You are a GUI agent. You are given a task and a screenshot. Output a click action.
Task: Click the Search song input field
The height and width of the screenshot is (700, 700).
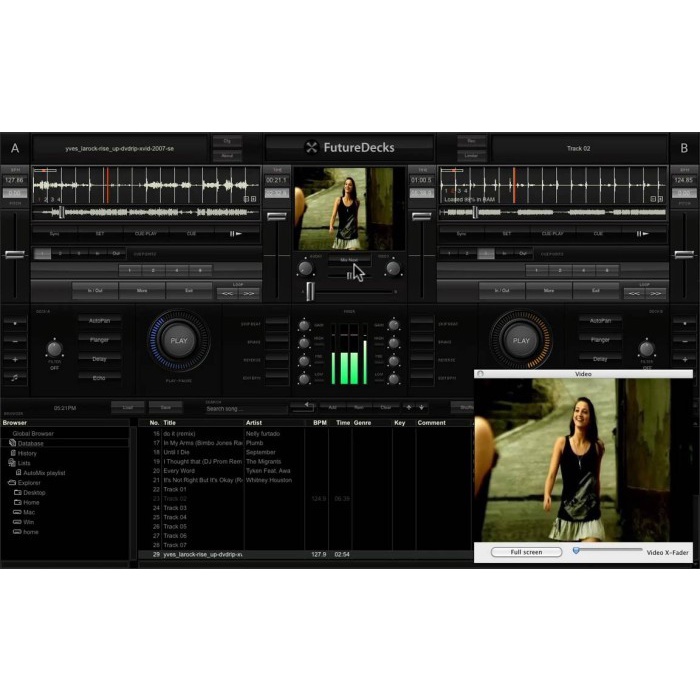click(246, 409)
